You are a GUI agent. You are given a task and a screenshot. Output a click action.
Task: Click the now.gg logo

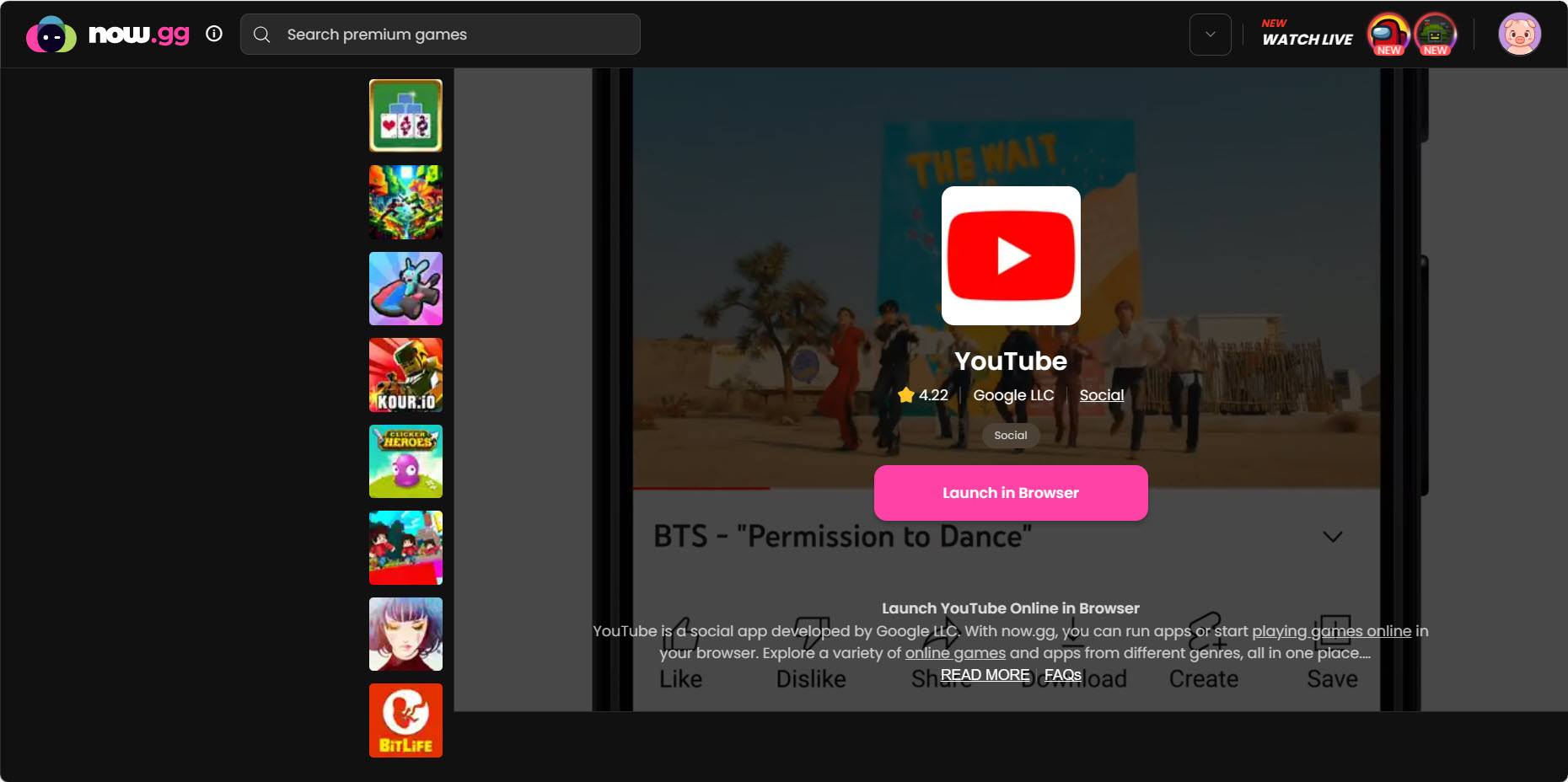[x=108, y=35]
